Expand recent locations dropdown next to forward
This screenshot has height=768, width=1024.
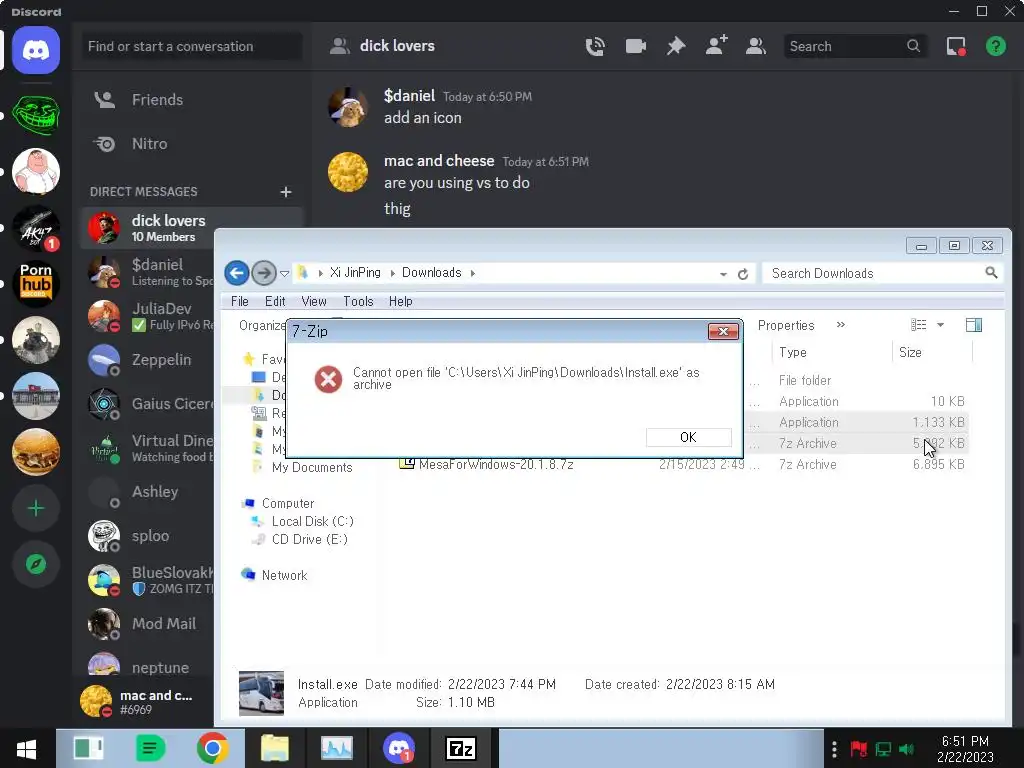tap(284, 274)
